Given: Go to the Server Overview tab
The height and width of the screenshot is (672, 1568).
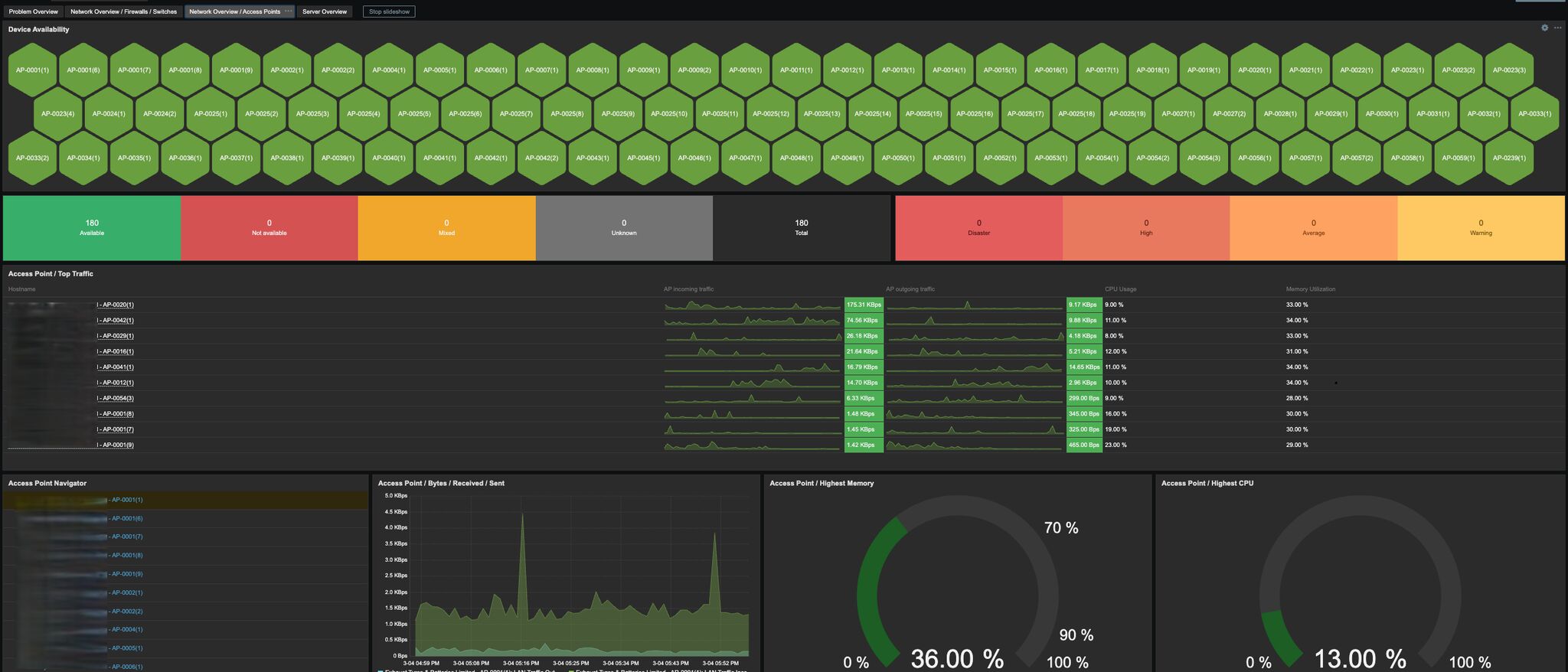Looking at the screenshot, I should [325, 11].
